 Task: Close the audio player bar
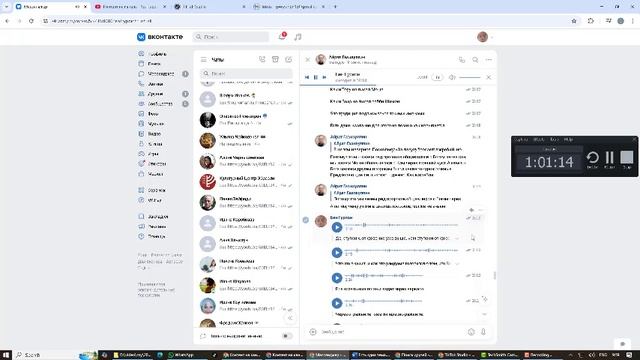[489, 77]
